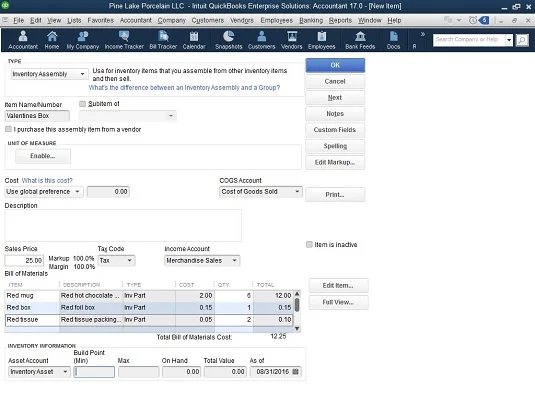Open the Accountant center icon
Screen dimensions: 535x401
[23, 40]
